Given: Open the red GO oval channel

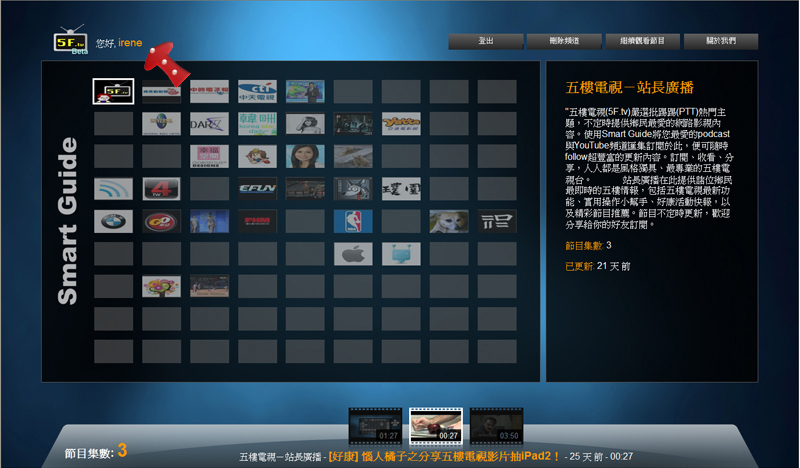Looking at the screenshot, I should 161,221.
